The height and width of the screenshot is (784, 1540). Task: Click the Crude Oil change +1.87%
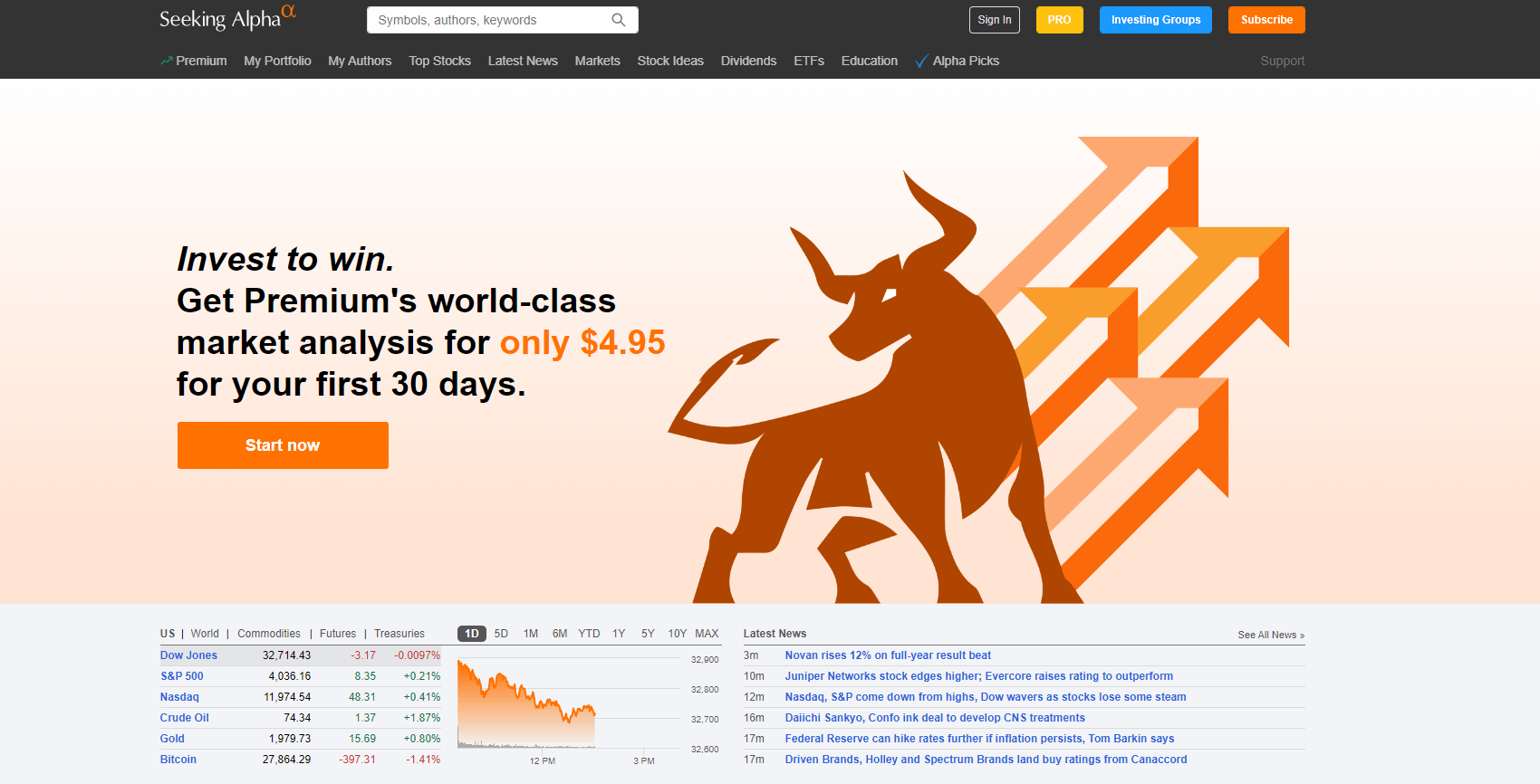click(422, 718)
